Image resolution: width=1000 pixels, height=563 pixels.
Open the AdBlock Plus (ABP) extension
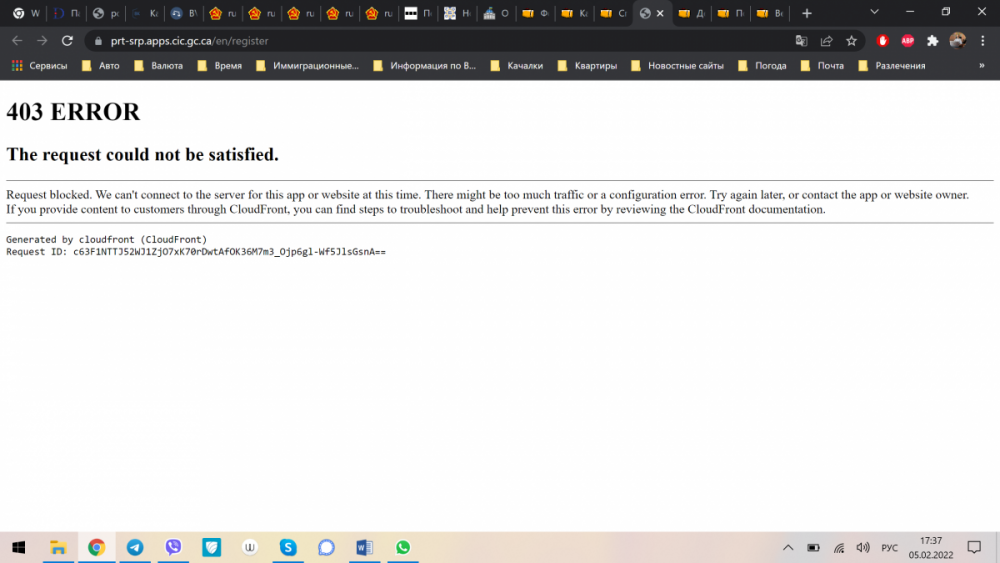pos(907,41)
